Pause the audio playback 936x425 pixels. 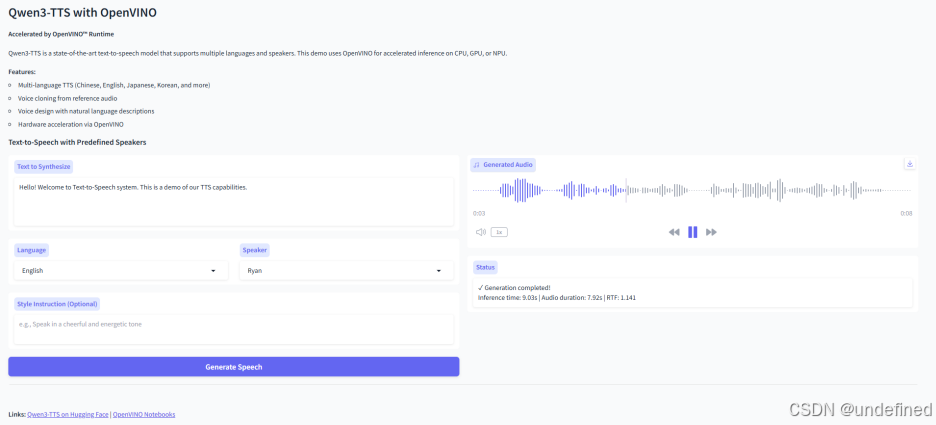click(x=692, y=232)
